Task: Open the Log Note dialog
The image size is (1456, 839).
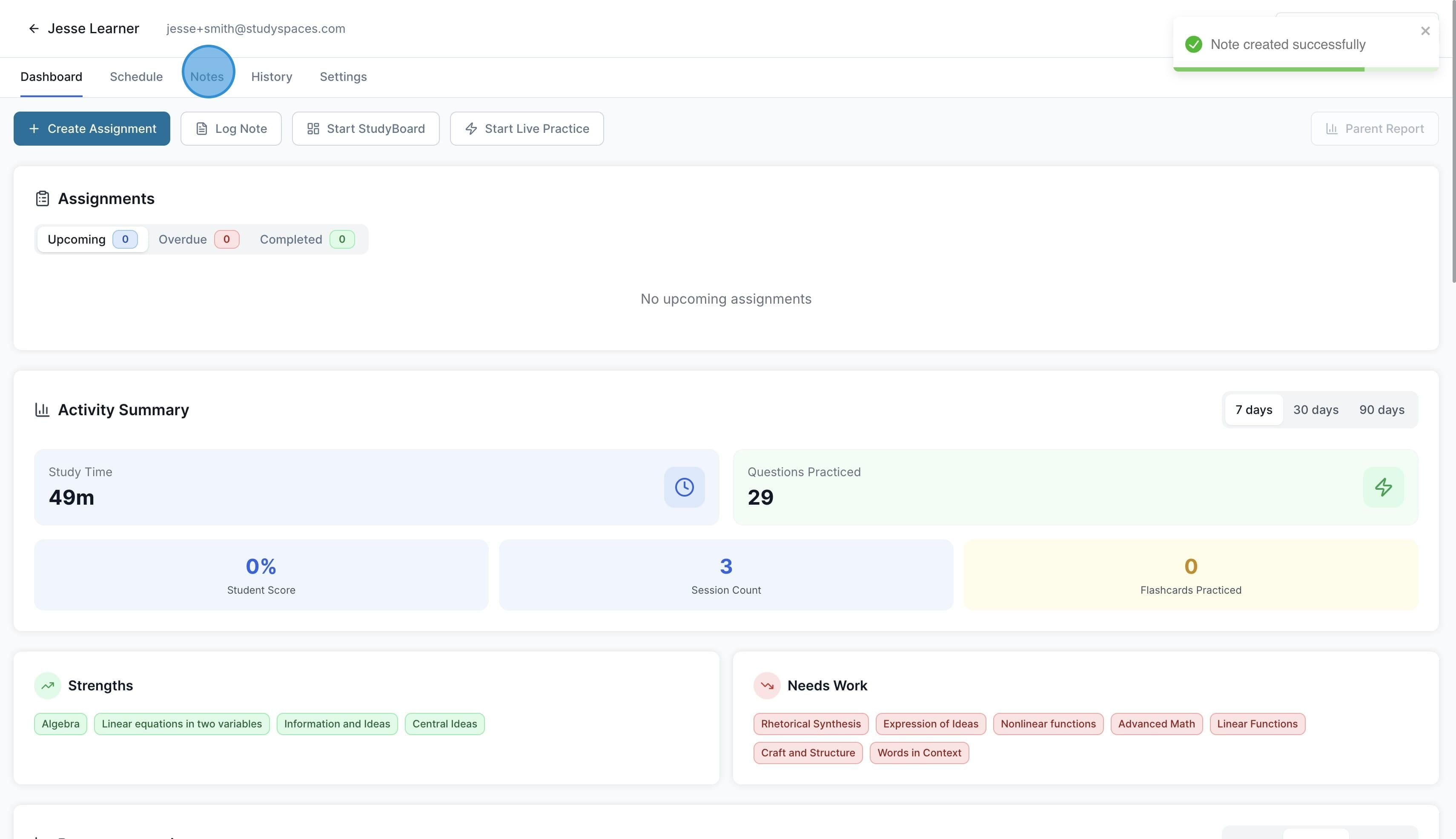Action: [x=231, y=129]
